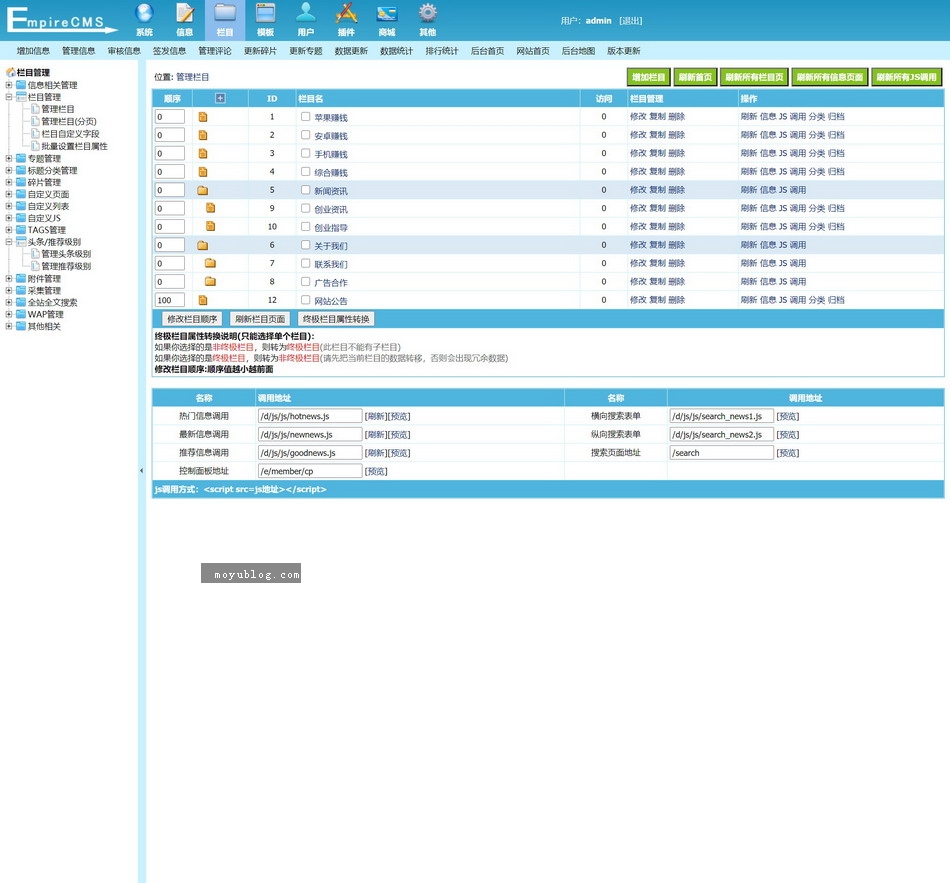Image resolution: width=950 pixels, height=883 pixels.
Task: Click the folder icon for 新闻资讯 row
Action: pyautogui.click(x=202, y=190)
